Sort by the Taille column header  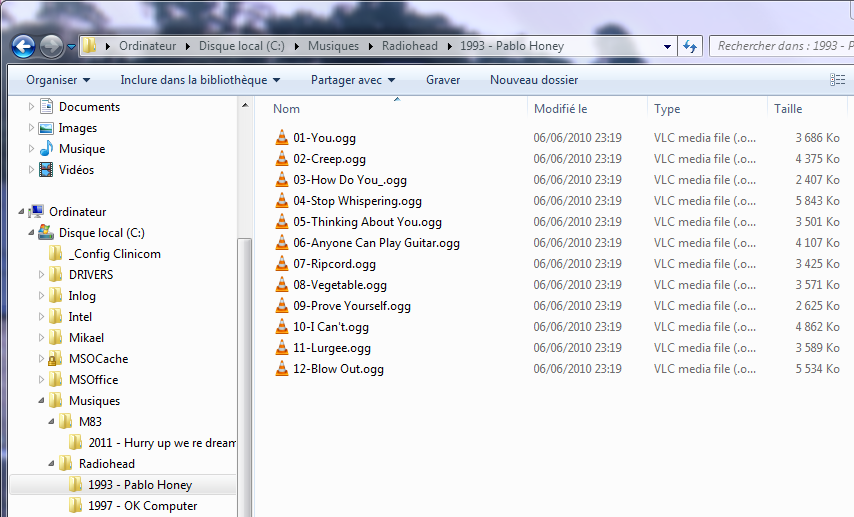(788, 109)
